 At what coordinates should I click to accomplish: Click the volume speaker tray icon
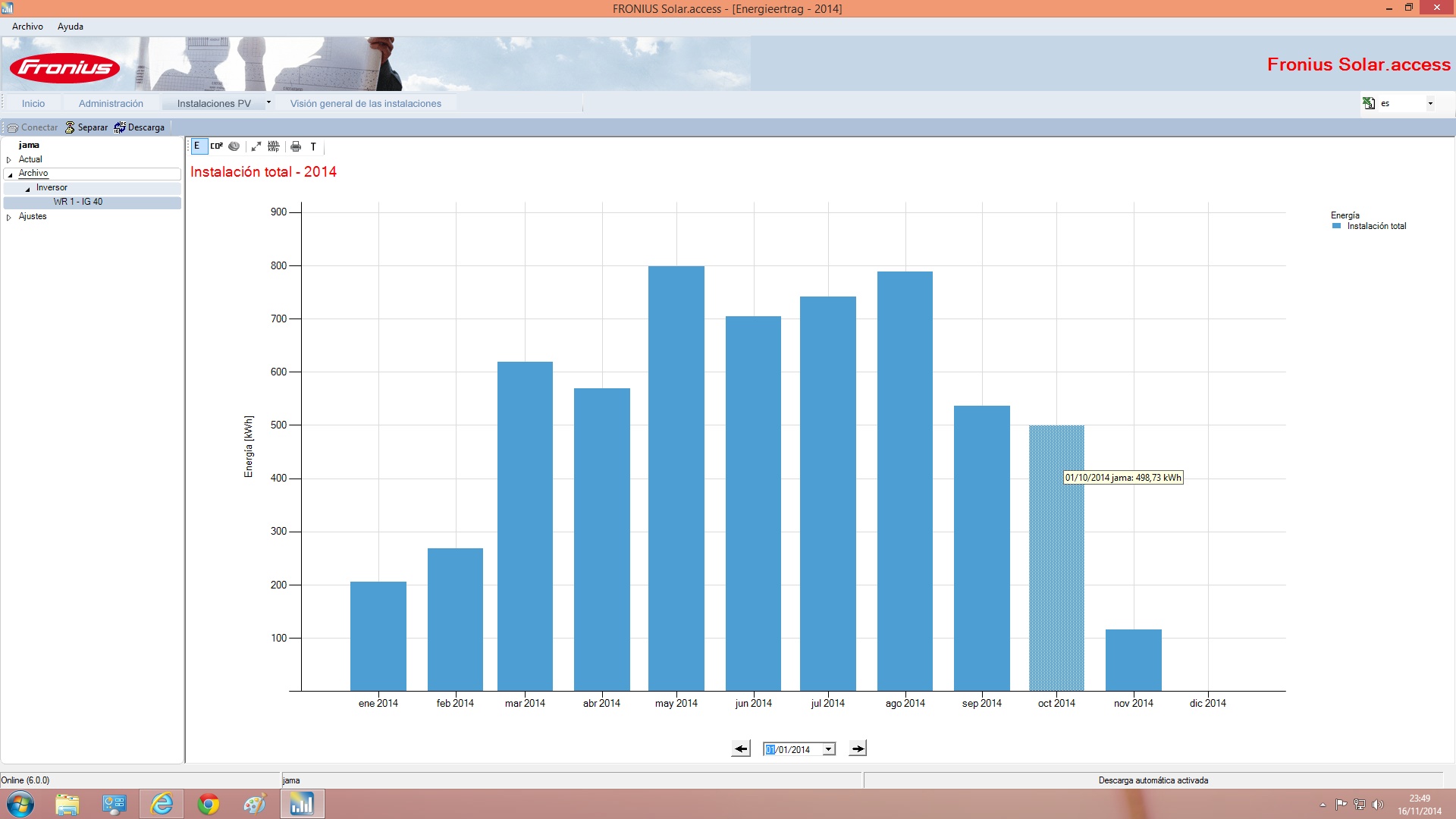click(x=1378, y=805)
